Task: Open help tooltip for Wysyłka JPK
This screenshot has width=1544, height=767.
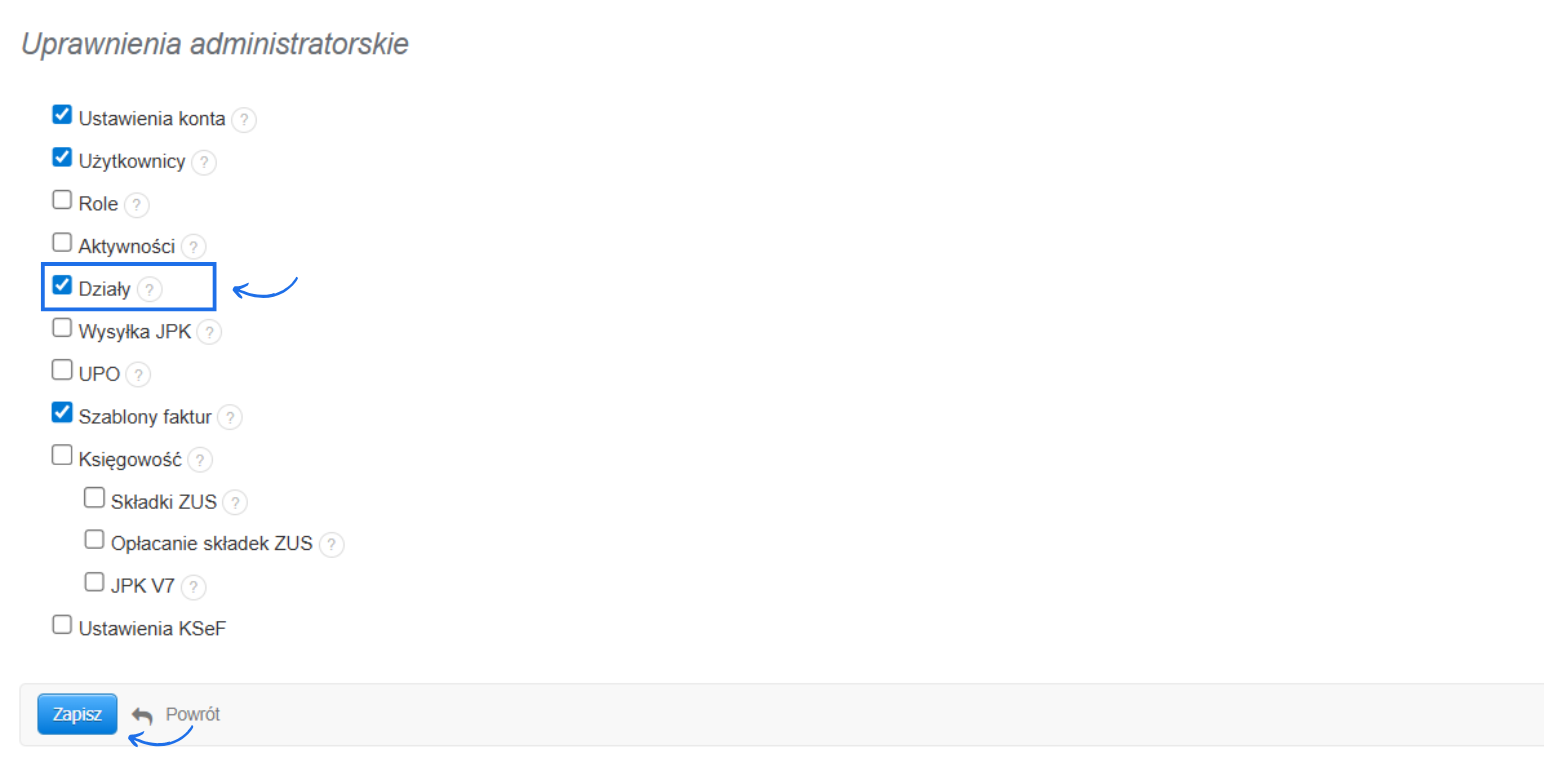Action: (209, 332)
